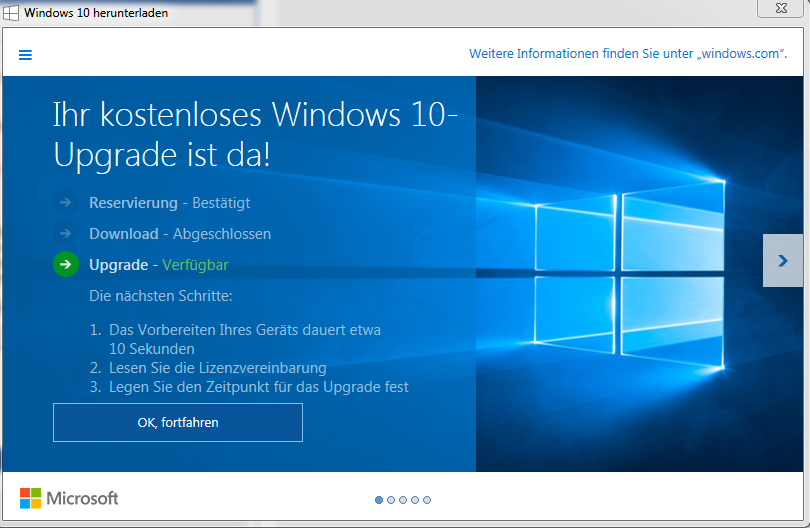The width and height of the screenshot is (810, 528).
Task: Select the fifth page indicator dot
Action: coord(427,500)
